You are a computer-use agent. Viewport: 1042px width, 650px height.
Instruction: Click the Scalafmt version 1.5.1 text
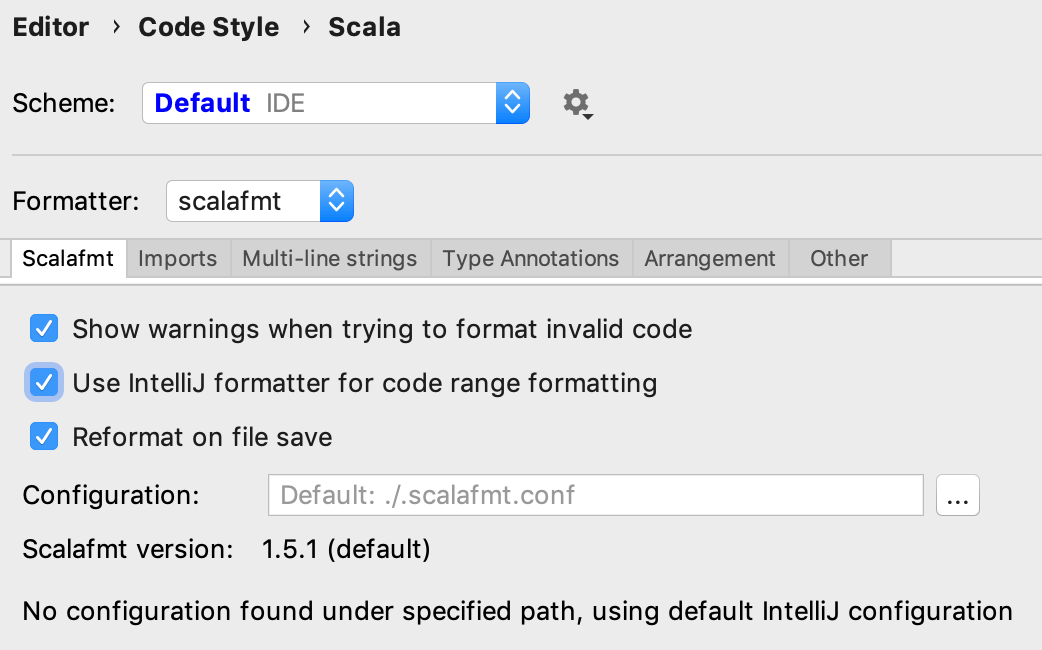pyautogui.click(x=346, y=549)
